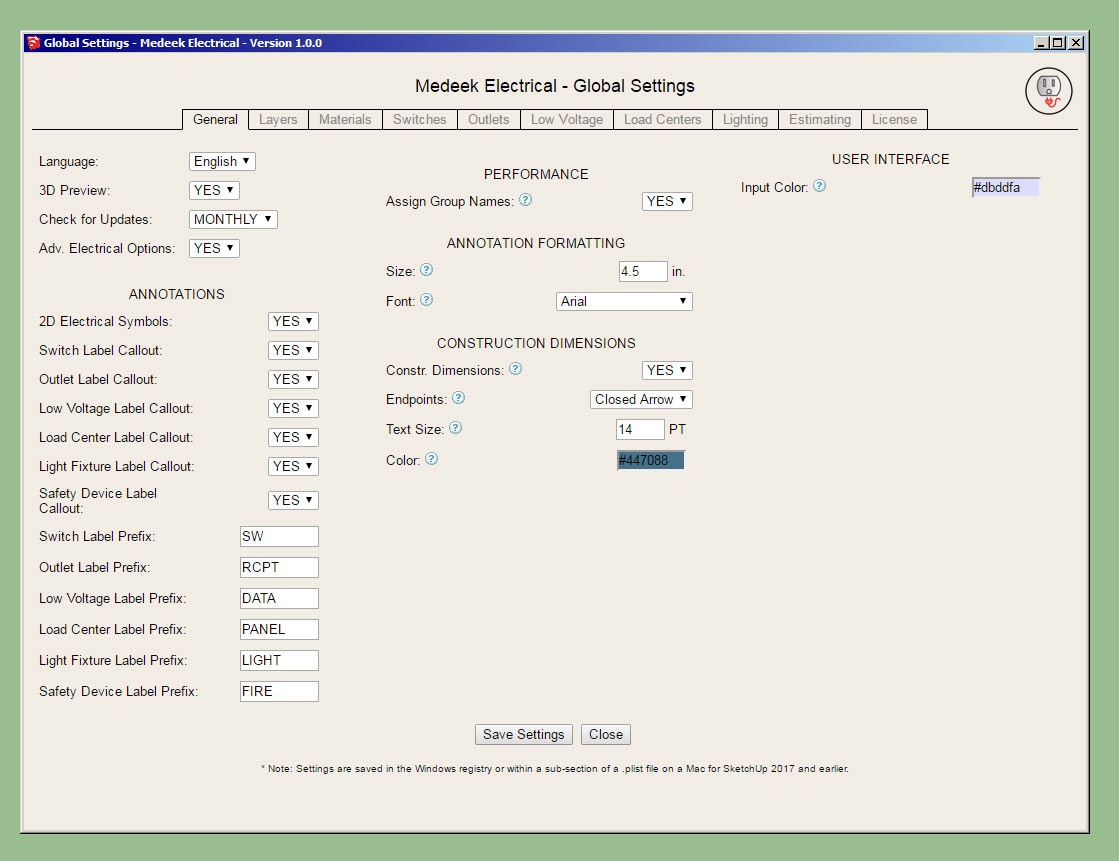Open the Safety Device Label Callout dropdown
The height and width of the screenshot is (861, 1119).
click(293, 500)
